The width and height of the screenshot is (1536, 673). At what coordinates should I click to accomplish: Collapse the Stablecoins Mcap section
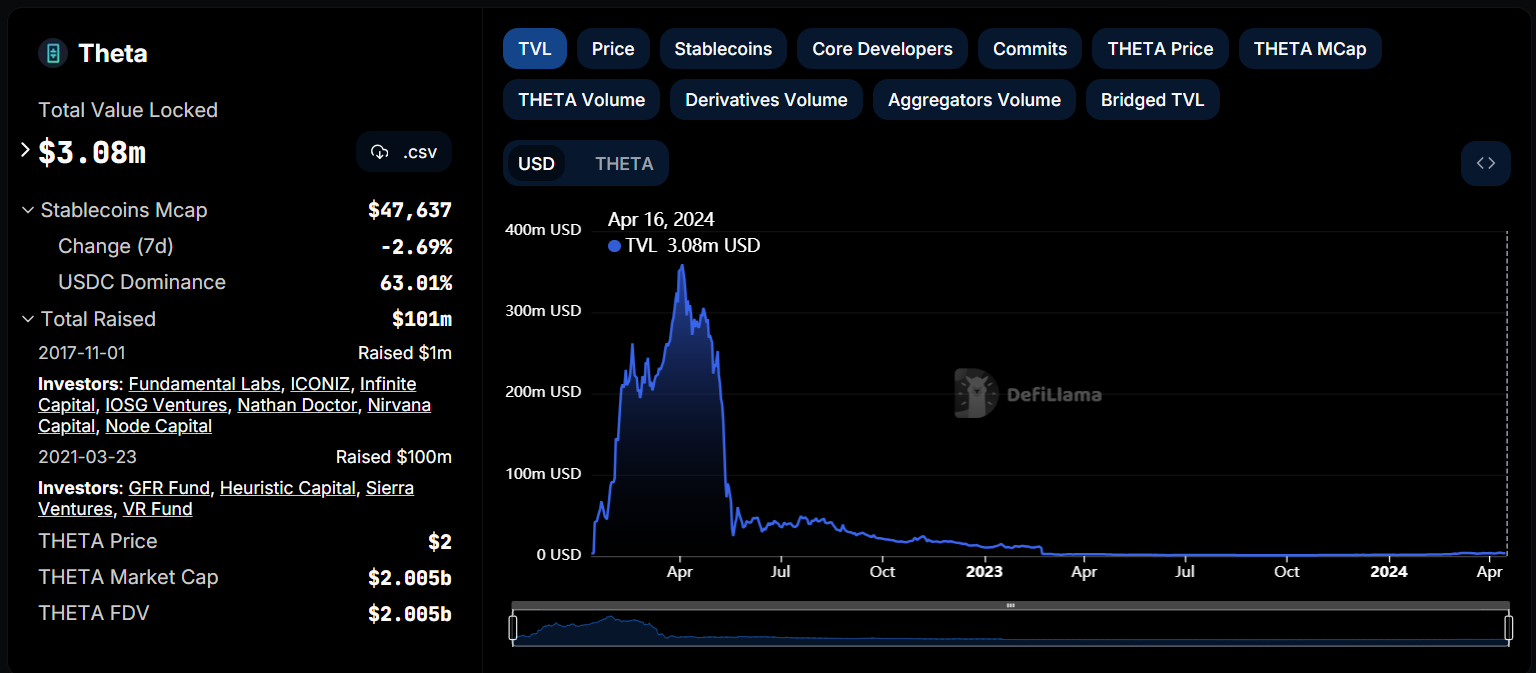[x=27, y=210]
